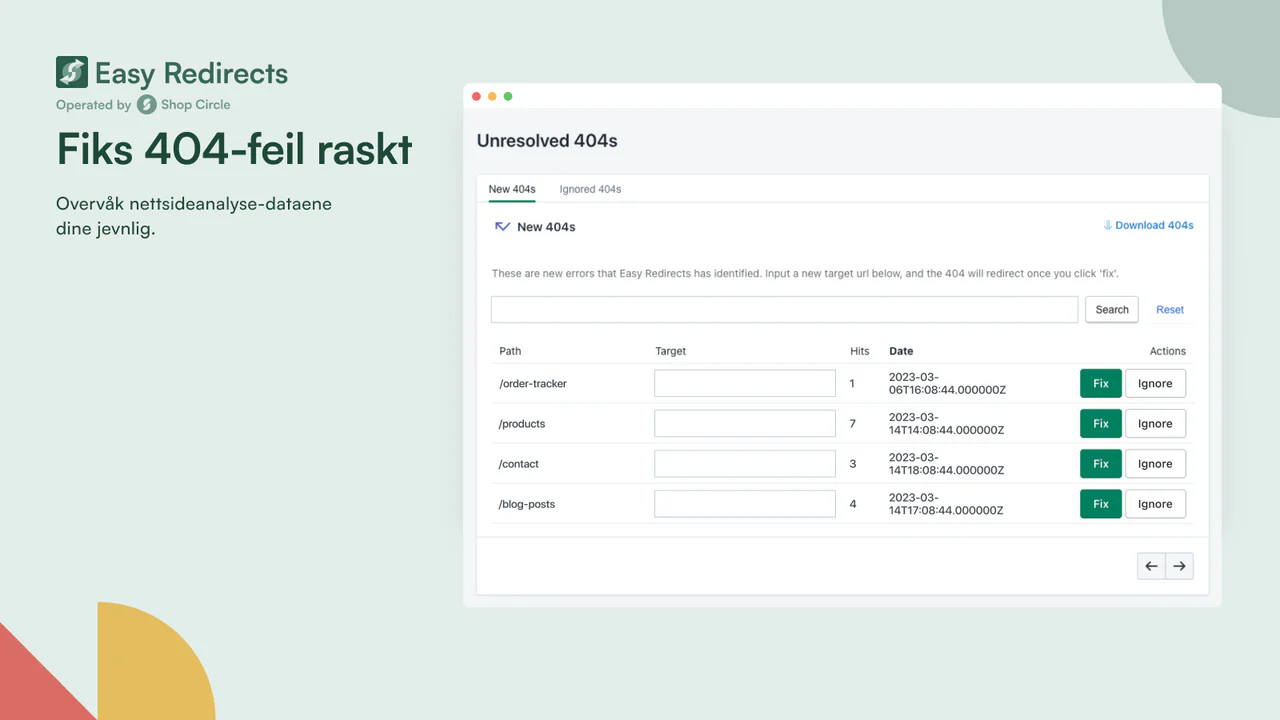Go to next page arrow
Screen dimensions: 1280x720
[x=1180, y=566]
